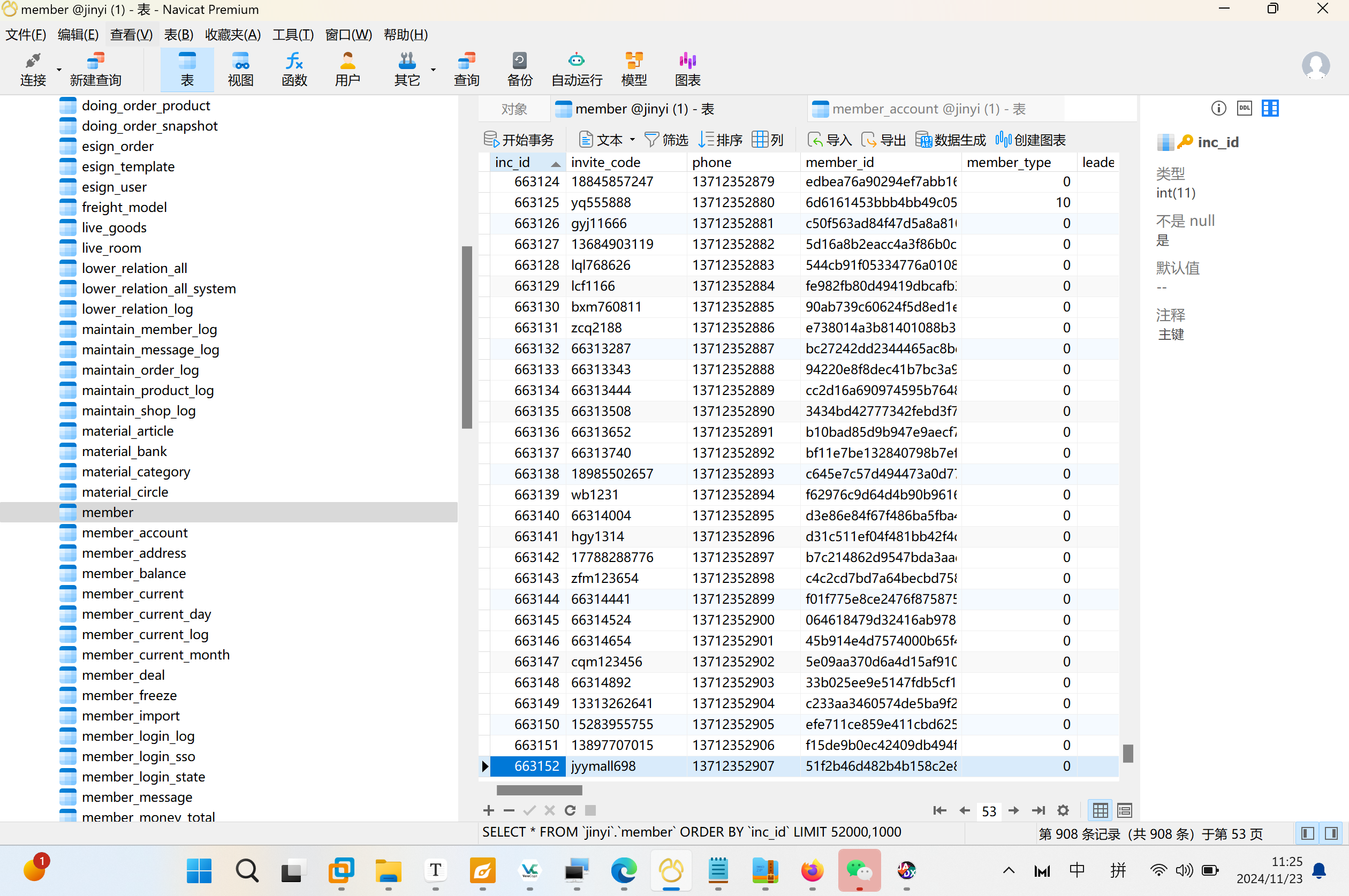Click the Filter (筛选) button
Screen dimensions: 1349x896
pyautogui.click(x=666, y=139)
